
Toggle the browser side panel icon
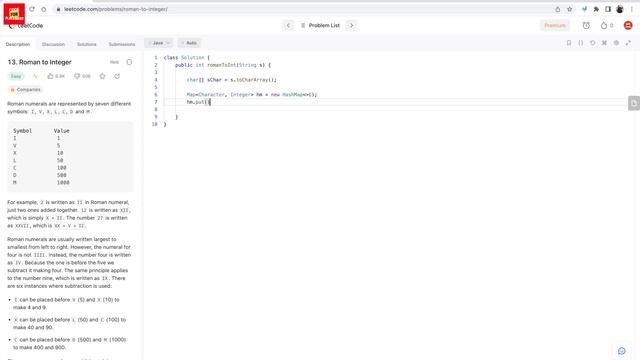(608, 9)
